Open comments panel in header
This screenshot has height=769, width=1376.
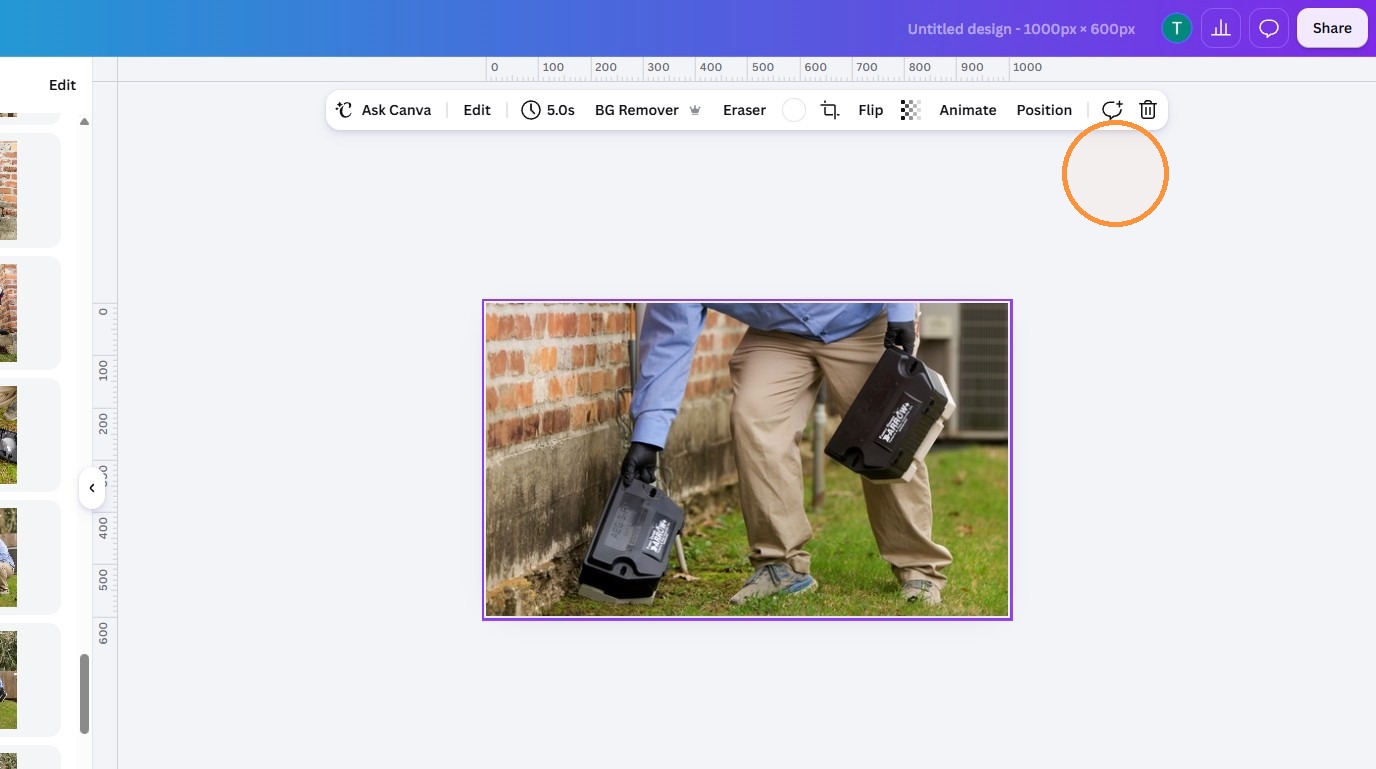[1269, 28]
